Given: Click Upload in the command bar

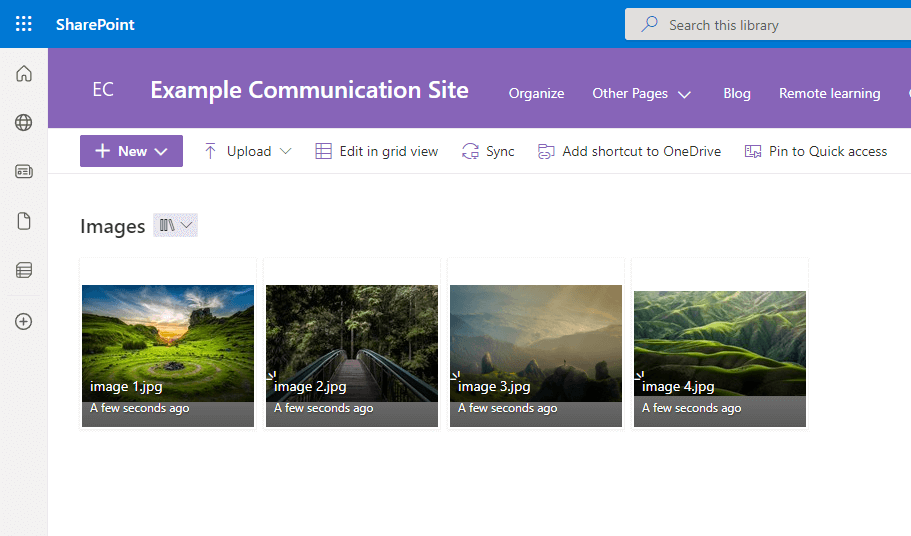Looking at the screenshot, I should point(249,152).
